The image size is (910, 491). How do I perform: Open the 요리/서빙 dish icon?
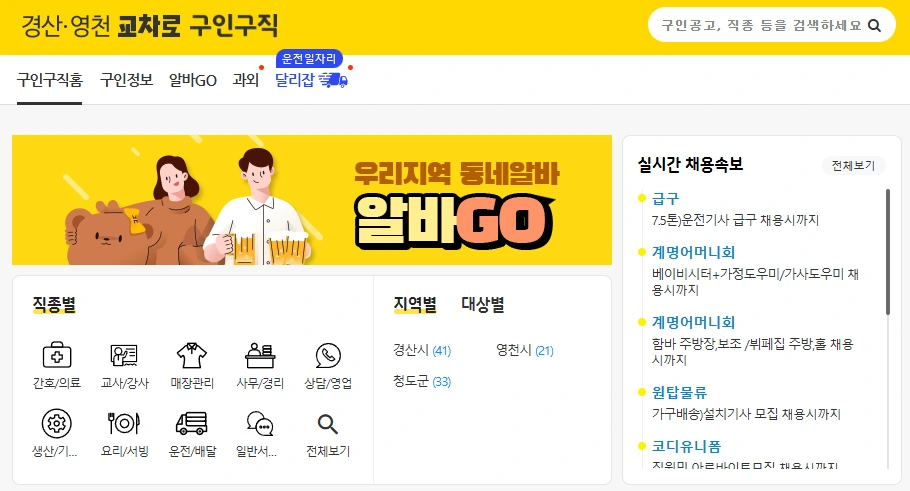coord(124,423)
